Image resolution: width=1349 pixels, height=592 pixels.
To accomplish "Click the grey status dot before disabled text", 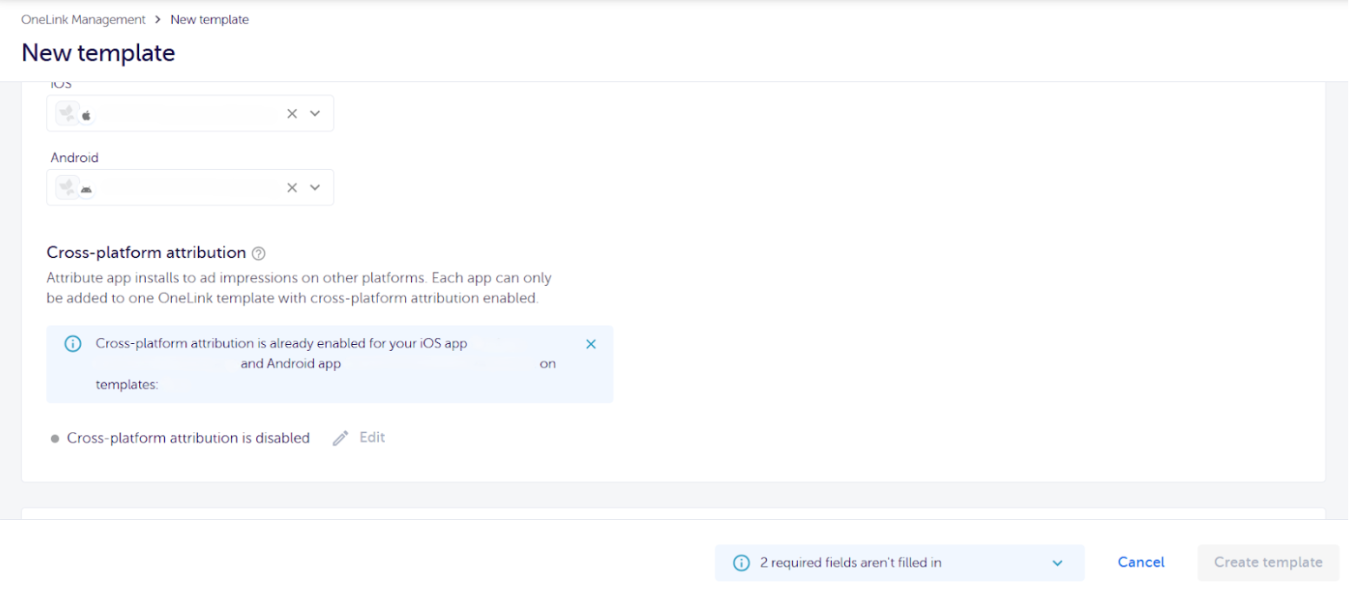I will [55, 437].
